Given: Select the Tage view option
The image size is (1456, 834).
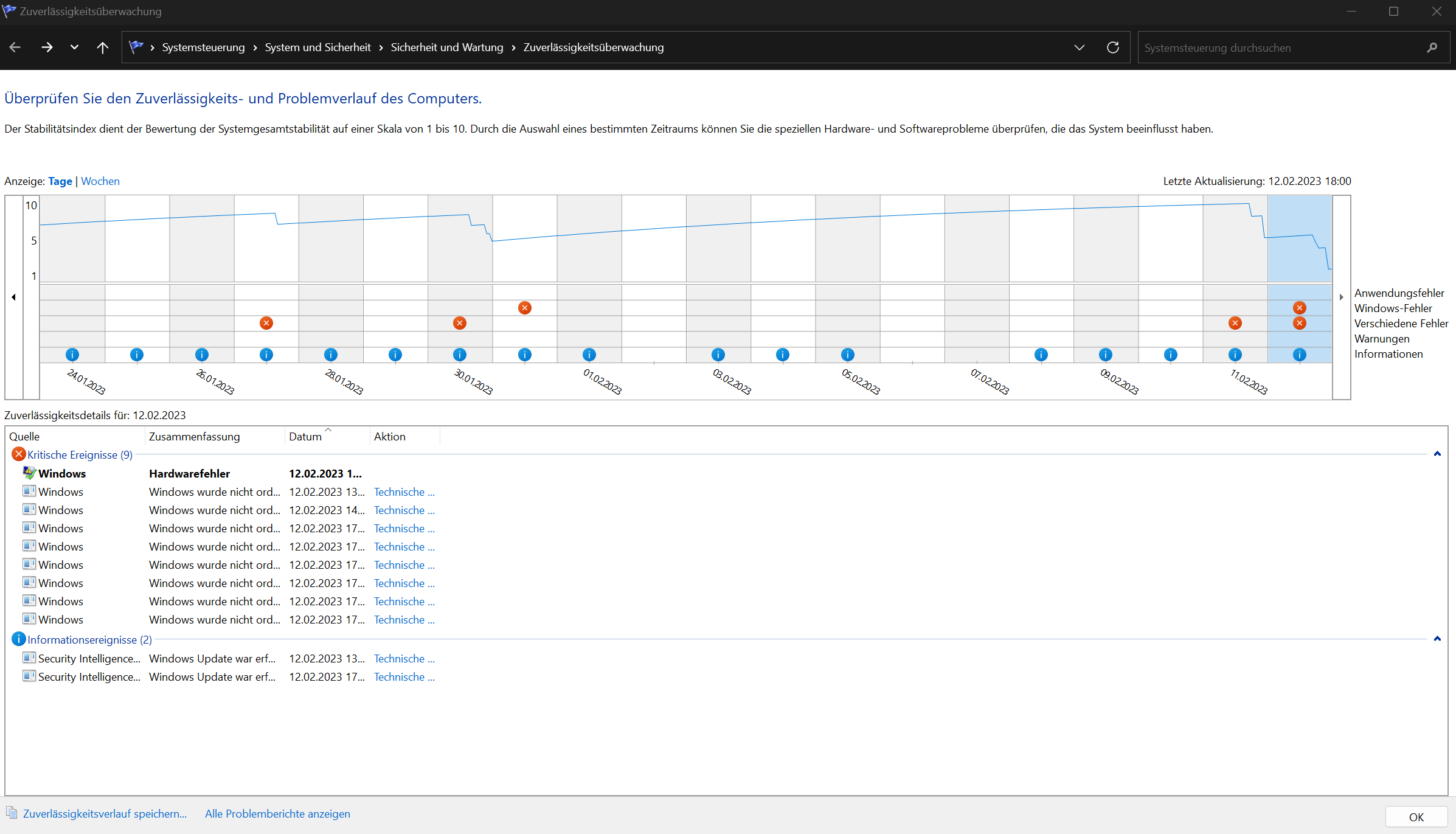Looking at the screenshot, I should (60, 181).
